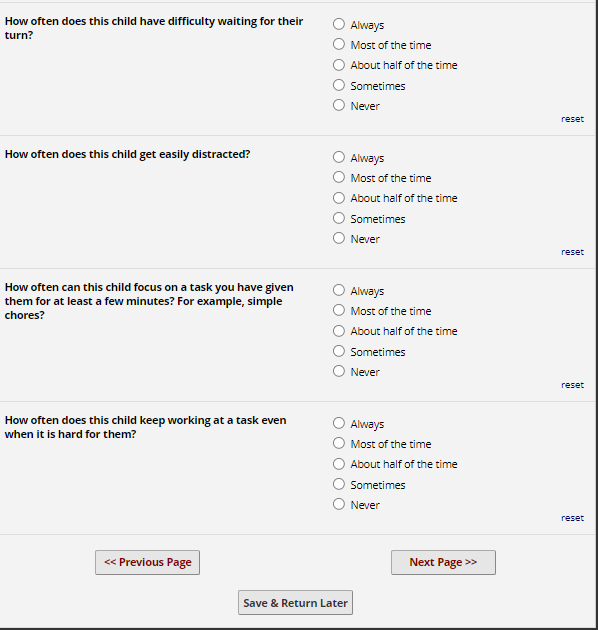Reset the focus on task answer
Screen dimensions: 598x630
click(x=572, y=385)
